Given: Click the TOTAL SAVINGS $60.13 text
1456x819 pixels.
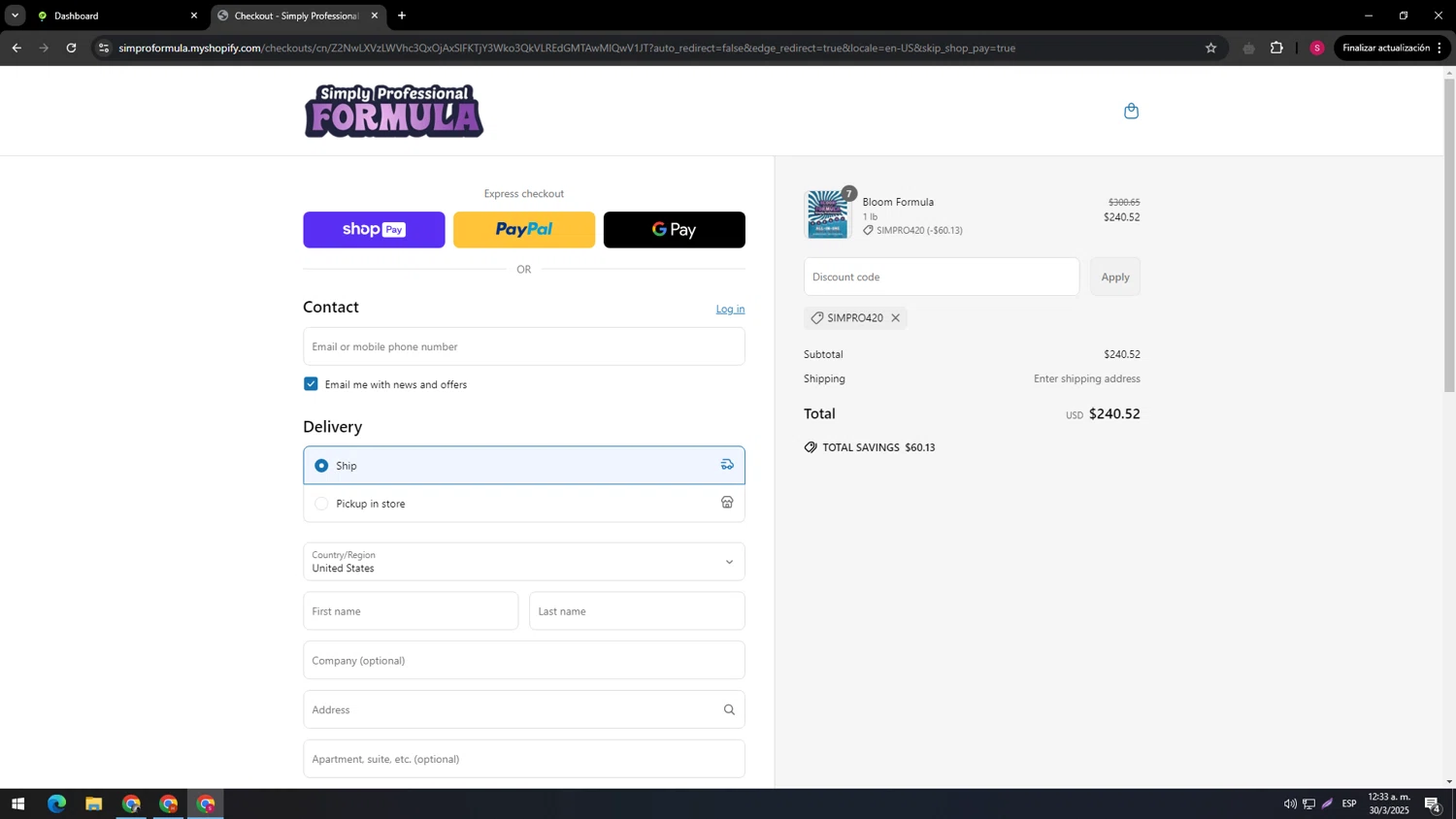Looking at the screenshot, I should point(878,447).
